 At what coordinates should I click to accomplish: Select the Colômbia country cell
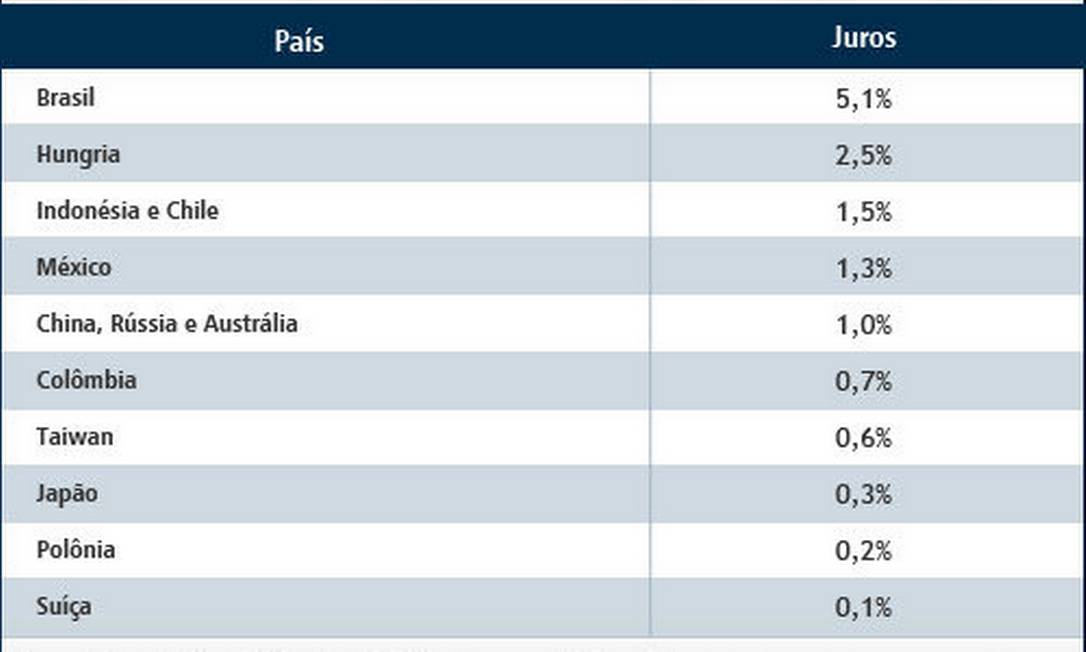(x=86, y=380)
